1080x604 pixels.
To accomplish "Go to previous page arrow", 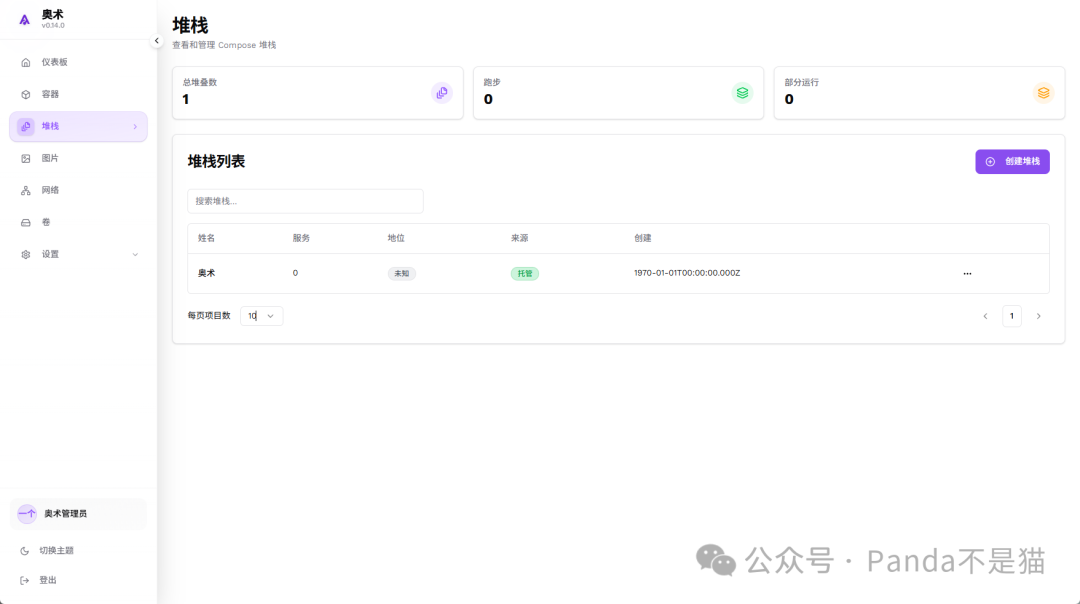I will (985, 316).
